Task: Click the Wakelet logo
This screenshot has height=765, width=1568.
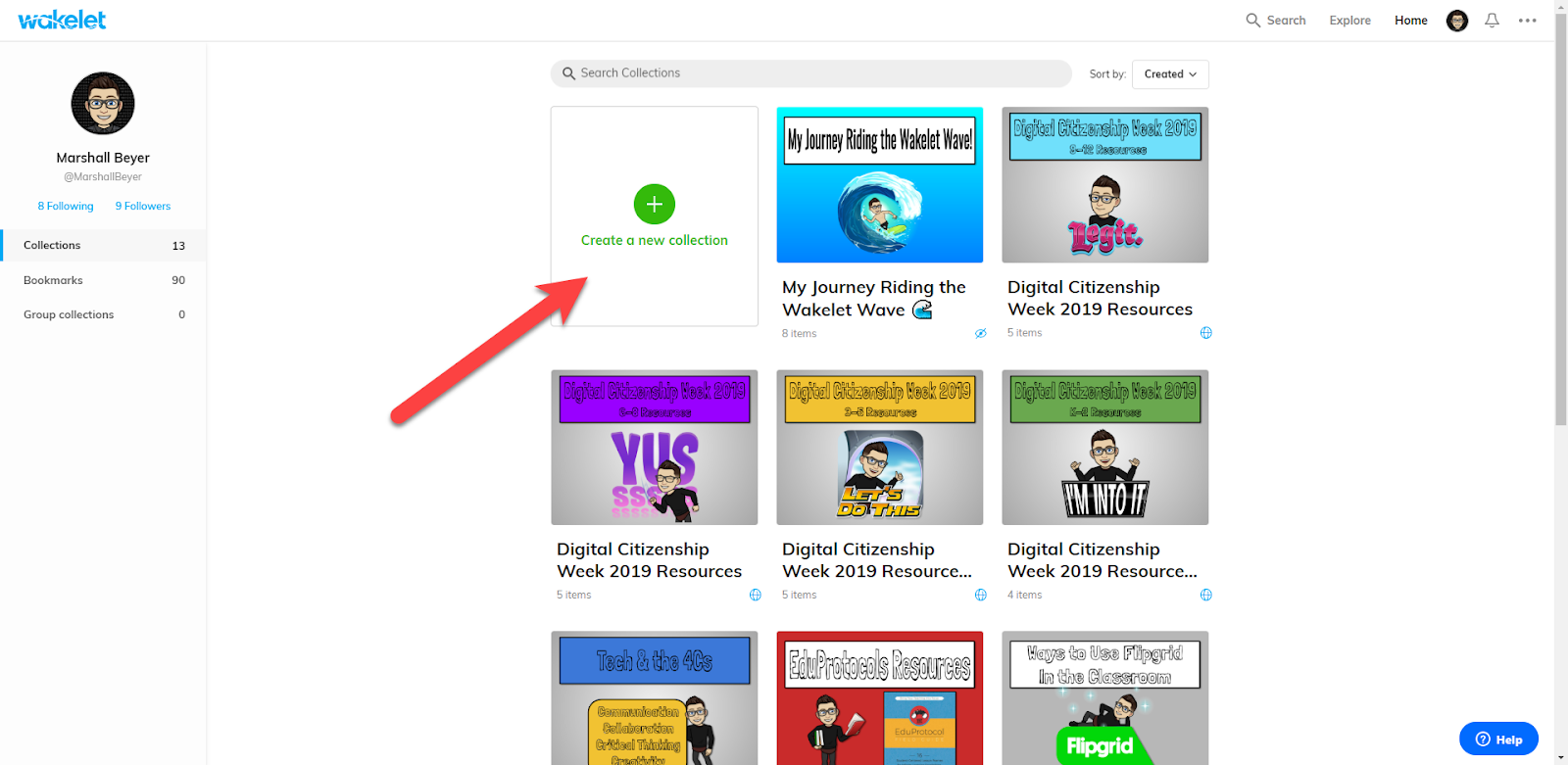Action: click(62, 20)
